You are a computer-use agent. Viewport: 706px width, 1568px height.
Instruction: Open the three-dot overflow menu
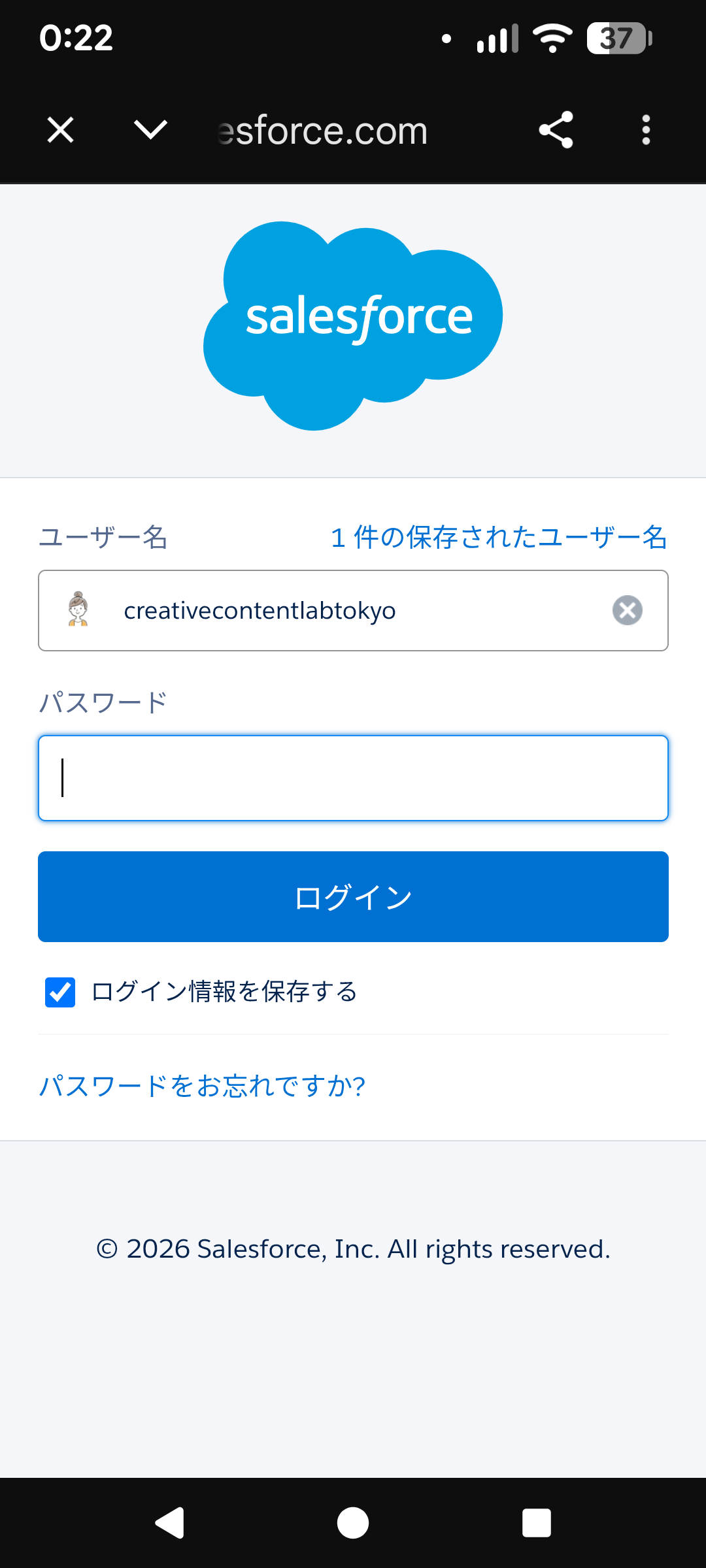[x=646, y=130]
